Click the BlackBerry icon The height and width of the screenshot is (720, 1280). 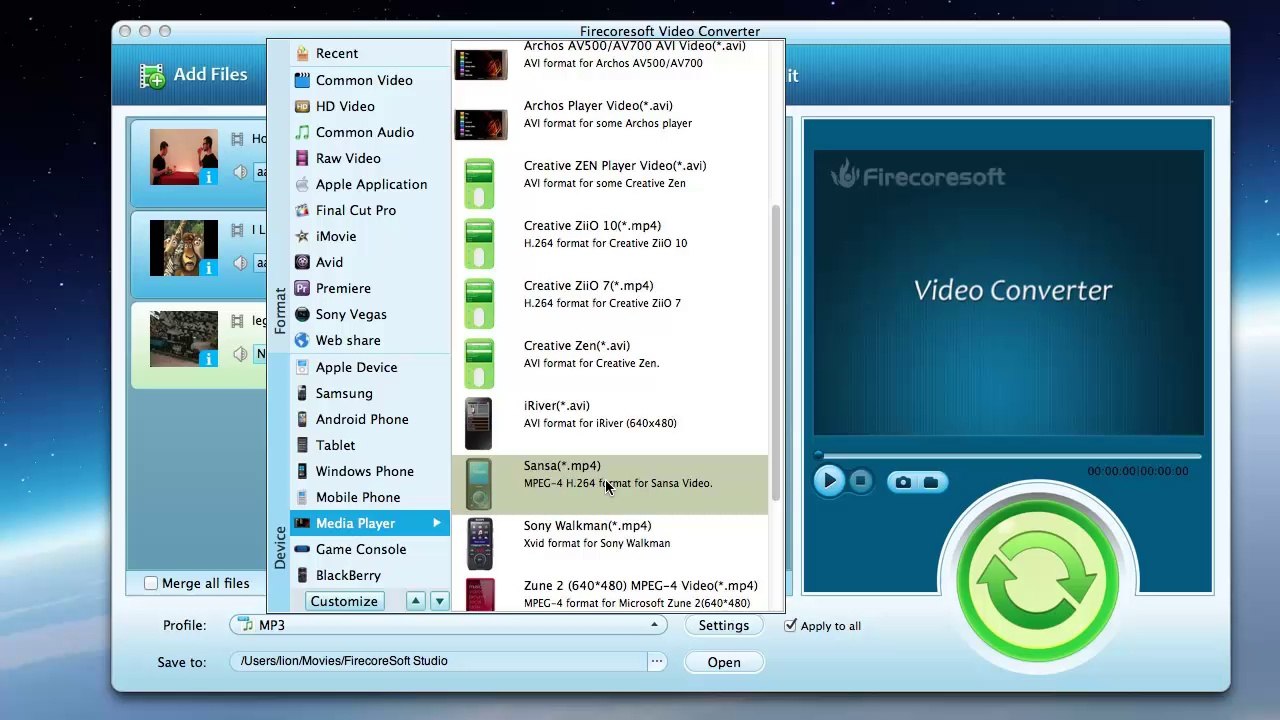pos(302,575)
